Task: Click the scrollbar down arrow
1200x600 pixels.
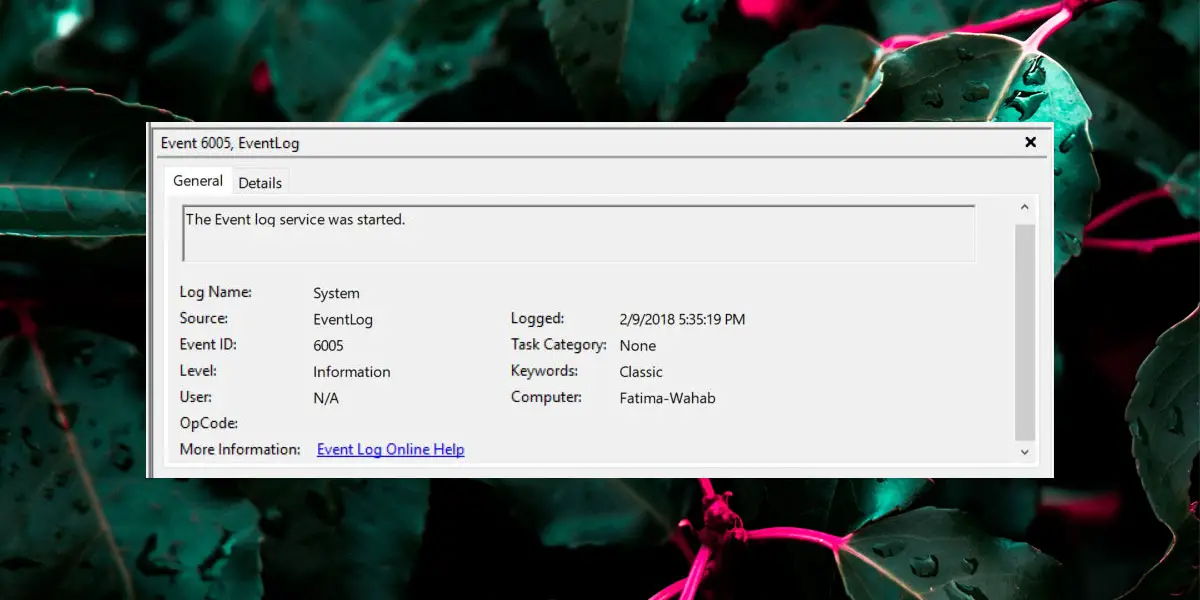Action: point(1025,452)
